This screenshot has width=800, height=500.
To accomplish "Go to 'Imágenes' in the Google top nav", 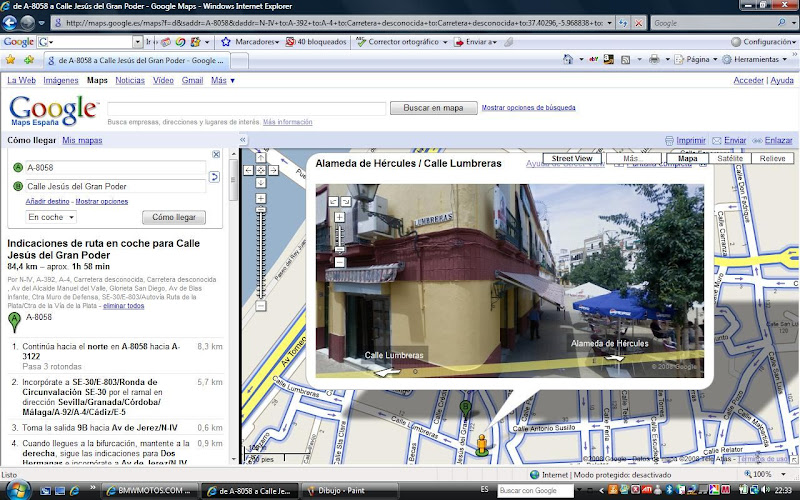I will pos(61,80).
